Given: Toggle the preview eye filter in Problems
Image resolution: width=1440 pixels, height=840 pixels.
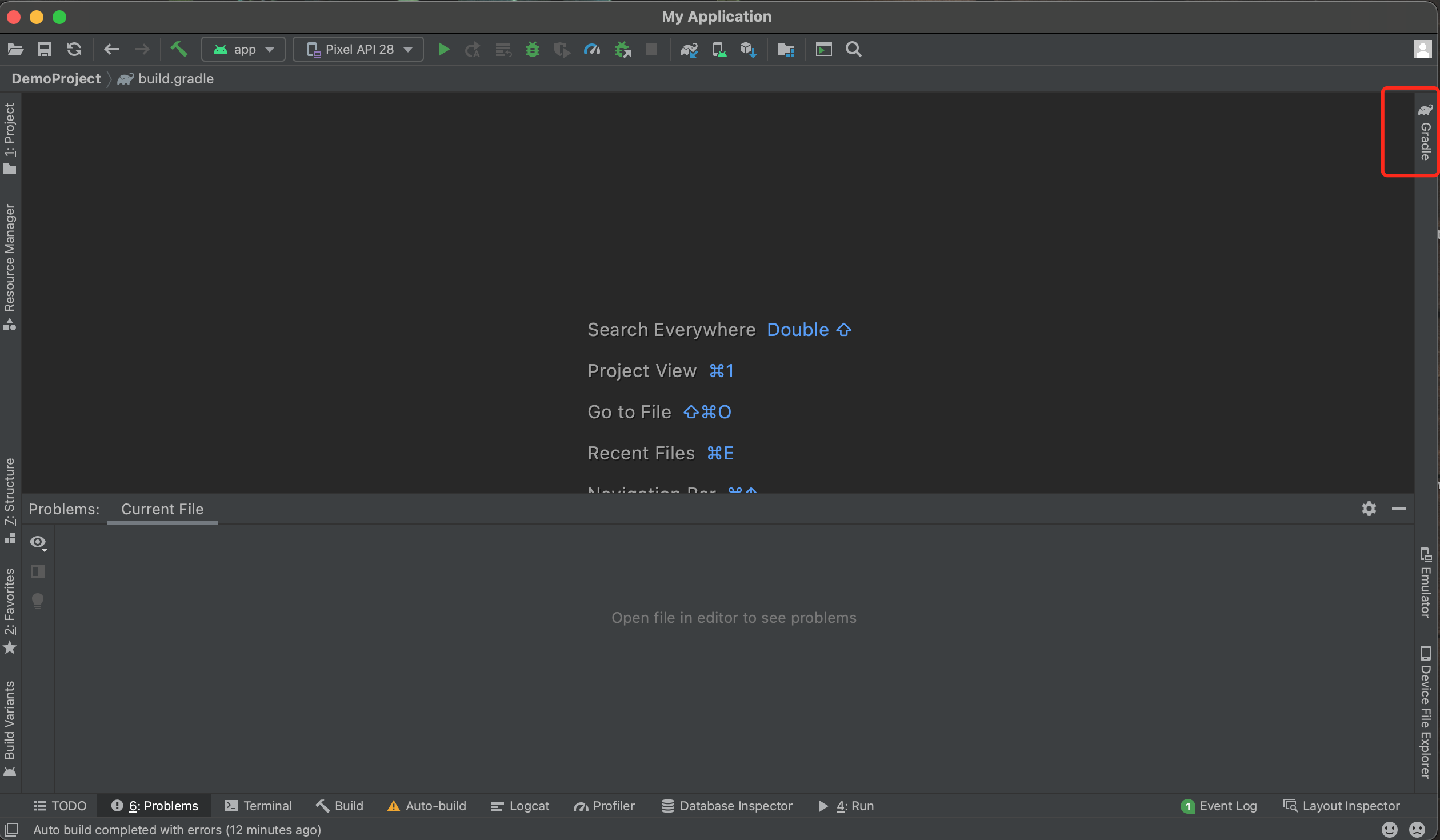Looking at the screenshot, I should point(38,542).
